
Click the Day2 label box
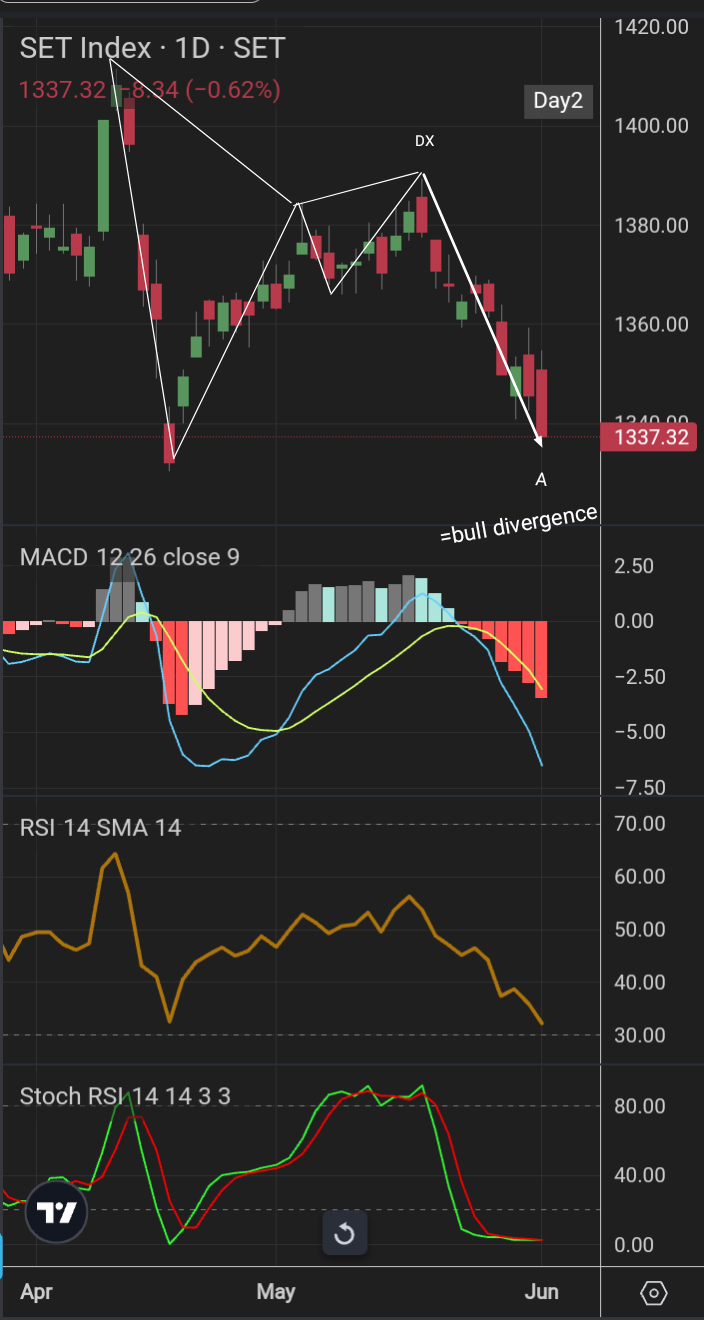(x=557, y=101)
